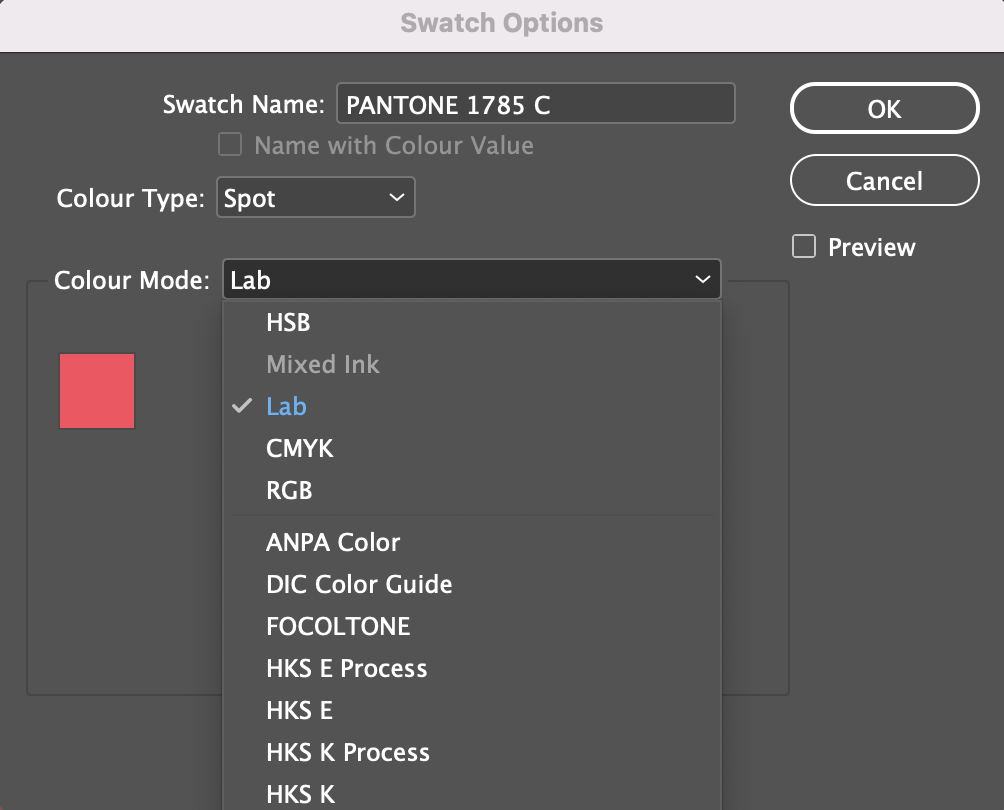Click the Mixed Ink option
Viewport: 1004px width, 810px height.
coord(322,364)
